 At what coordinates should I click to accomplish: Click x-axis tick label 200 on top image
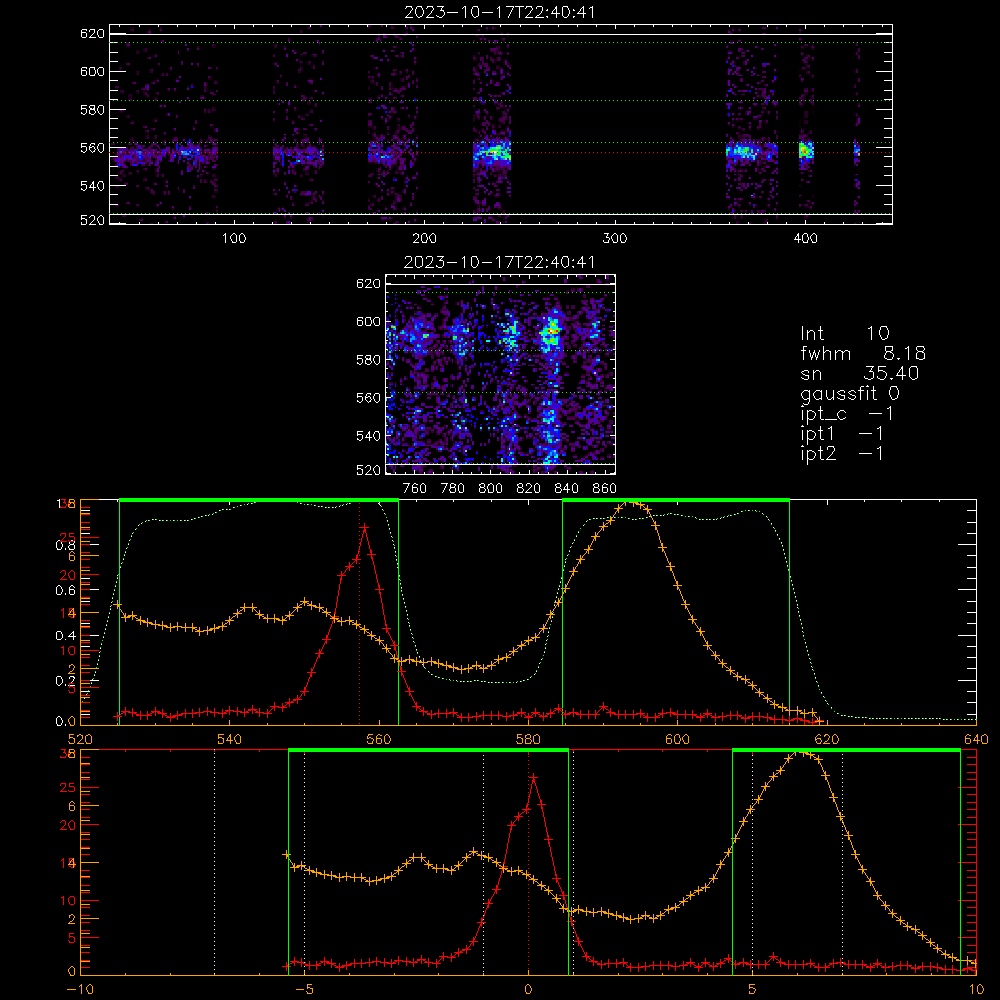tap(424, 239)
